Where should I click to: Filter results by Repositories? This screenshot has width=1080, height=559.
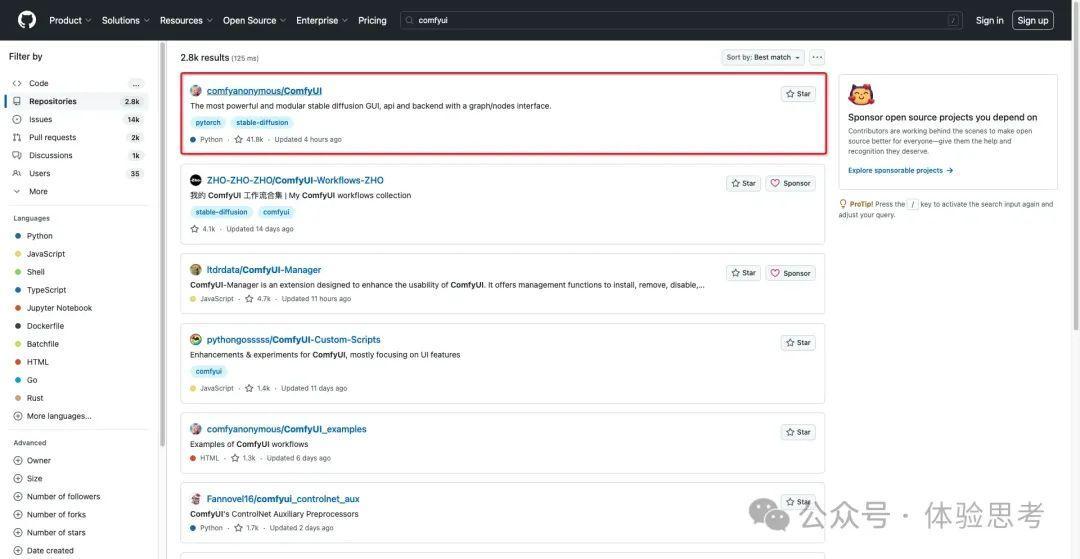77,101
